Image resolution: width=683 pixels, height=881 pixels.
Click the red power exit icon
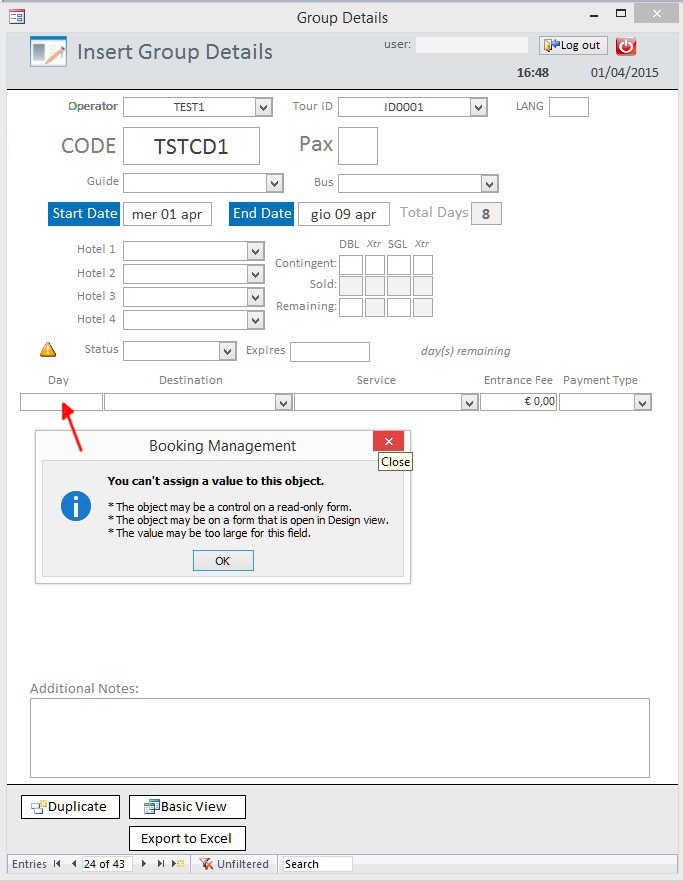625,46
